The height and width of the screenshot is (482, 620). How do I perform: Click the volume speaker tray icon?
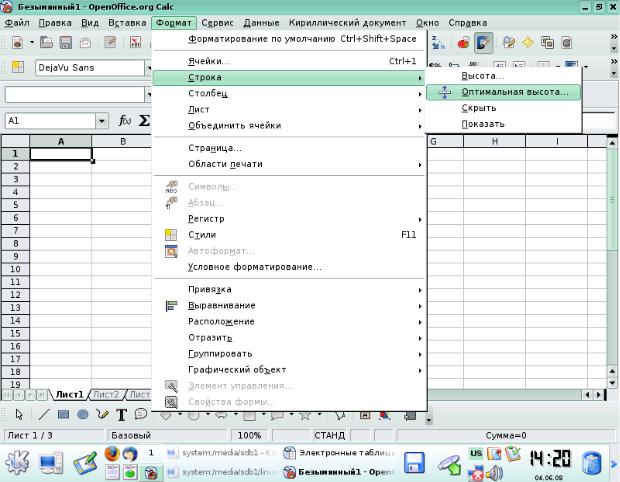(494, 472)
